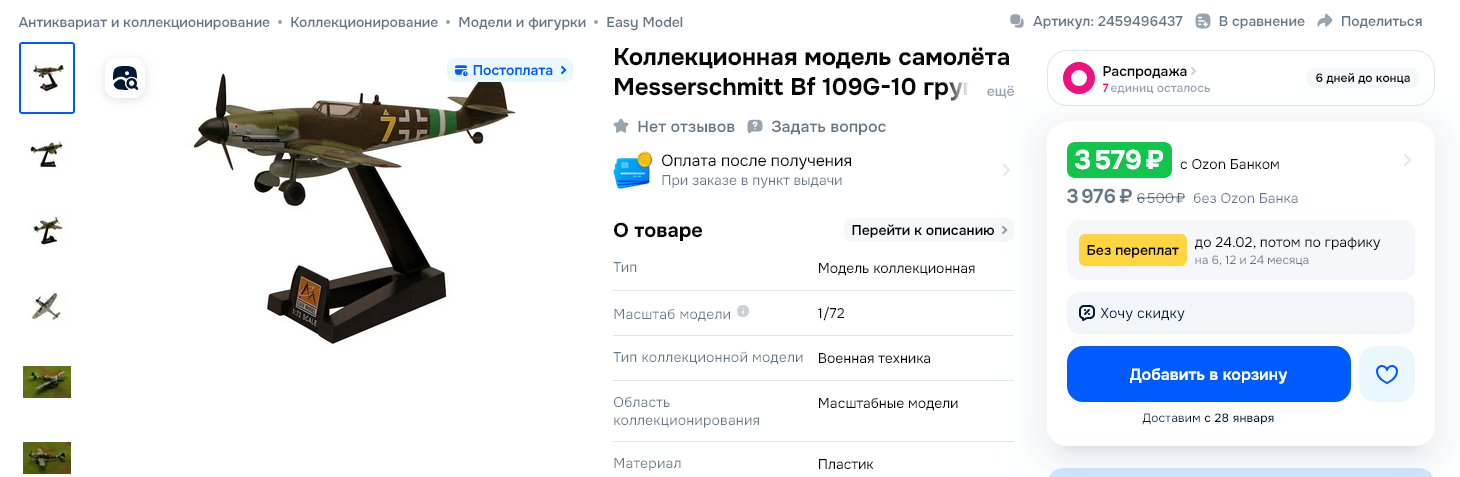
Task: Click the Задать вопрос chat icon
Action: [x=755, y=126]
